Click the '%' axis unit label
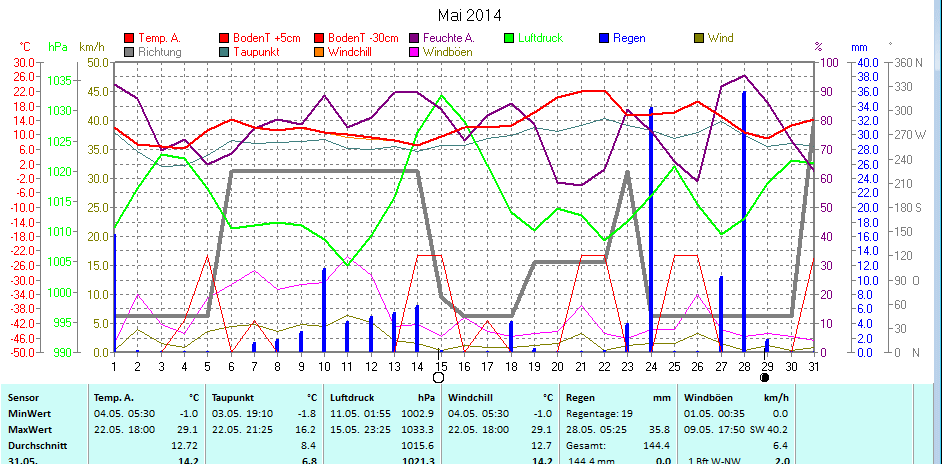This screenshot has width=942, height=464. coord(818,47)
